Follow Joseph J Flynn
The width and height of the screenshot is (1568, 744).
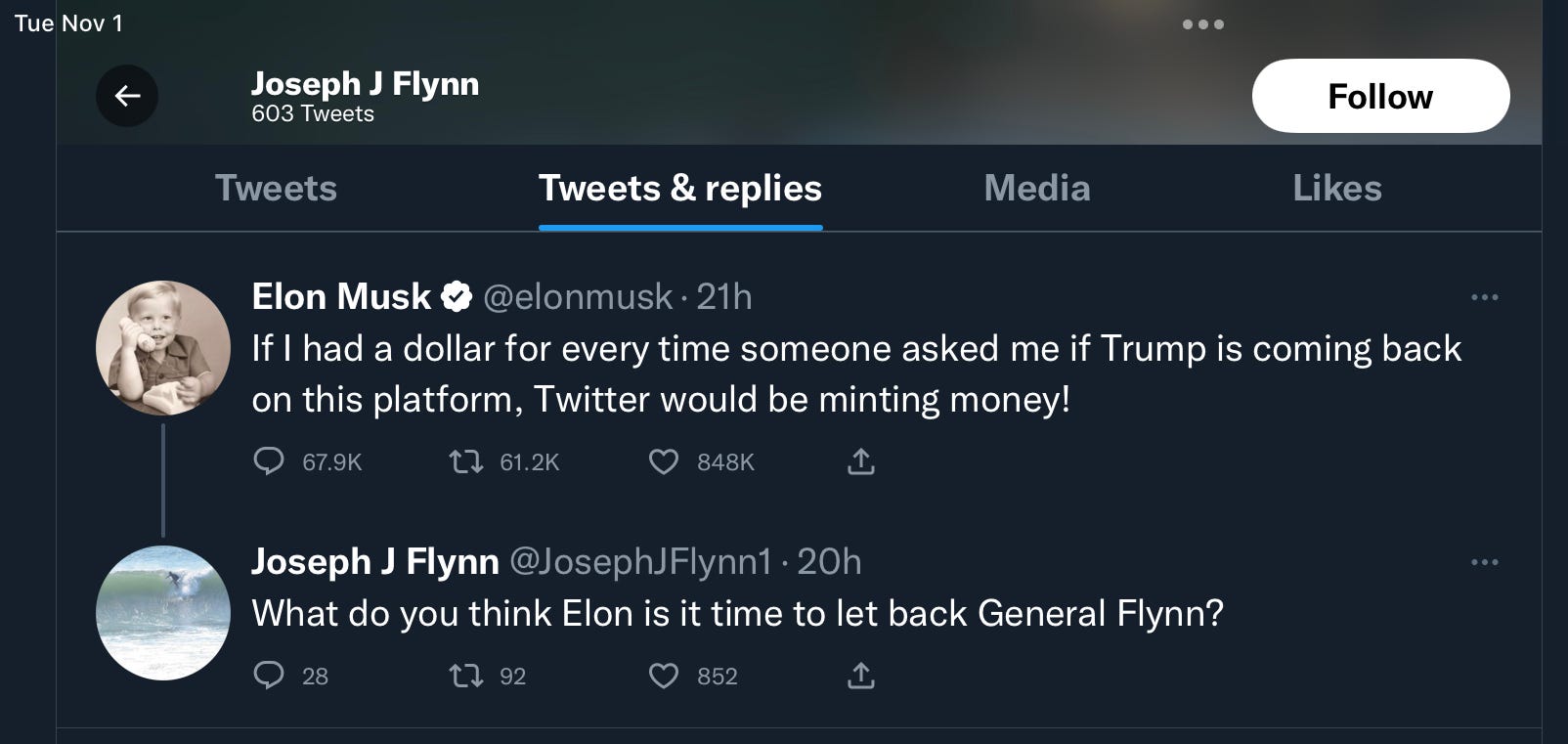[x=1380, y=96]
